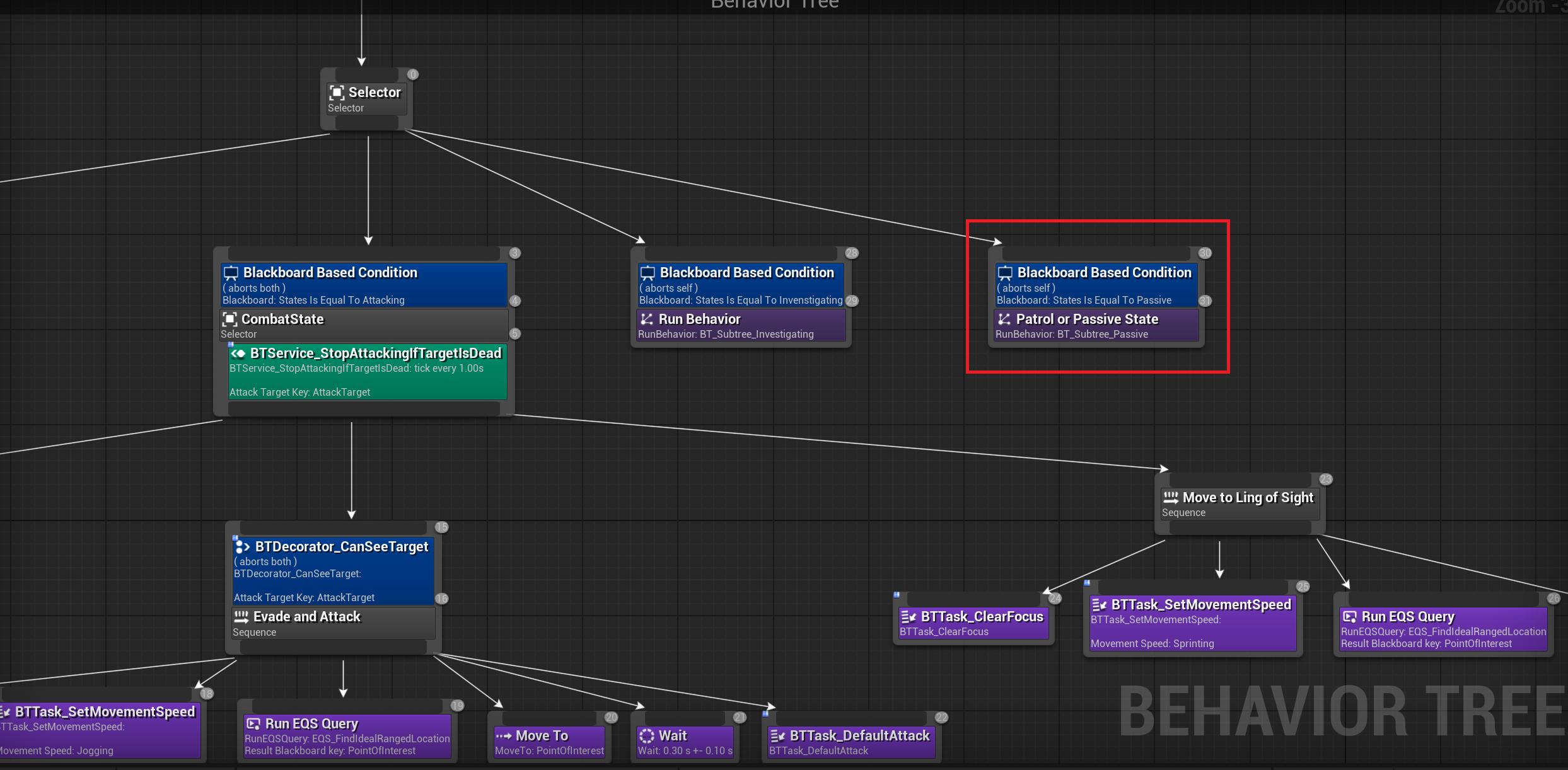The image size is (1568, 770).
Task: Click the execution index badge 28
Action: click(x=852, y=253)
